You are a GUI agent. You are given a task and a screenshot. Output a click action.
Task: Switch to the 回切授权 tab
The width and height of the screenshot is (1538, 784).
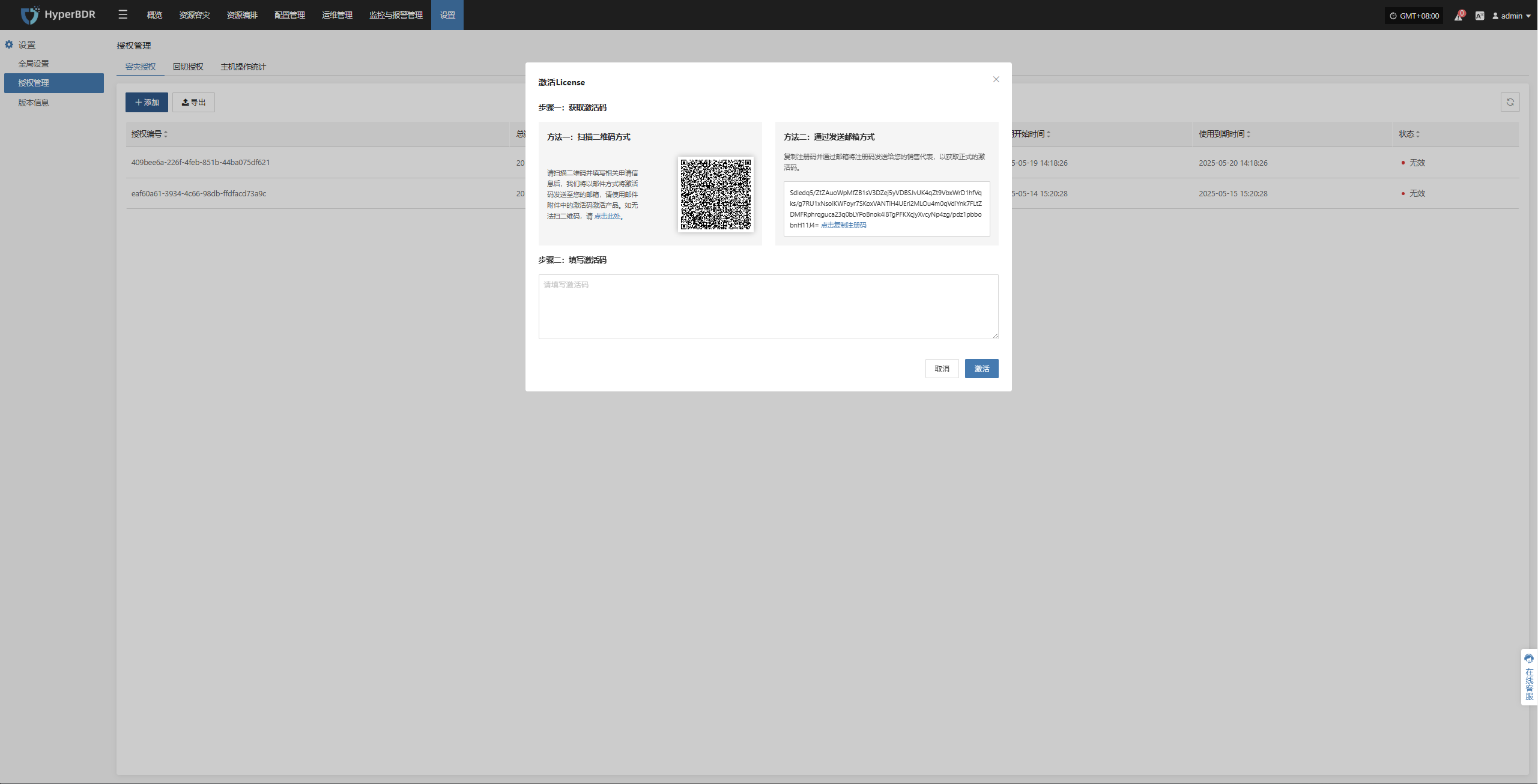[188, 67]
